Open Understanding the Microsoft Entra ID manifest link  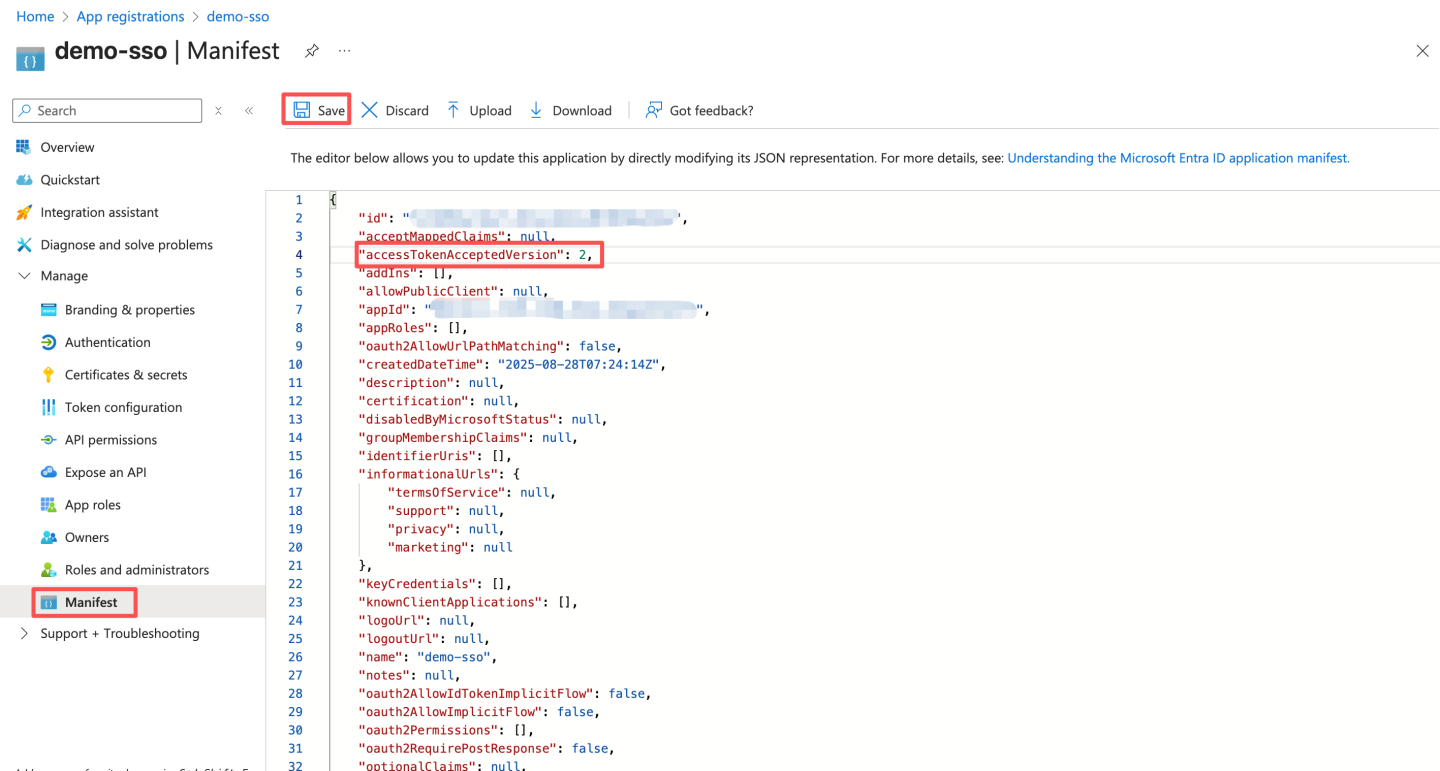pyautogui.click(x=1178, y=158)
